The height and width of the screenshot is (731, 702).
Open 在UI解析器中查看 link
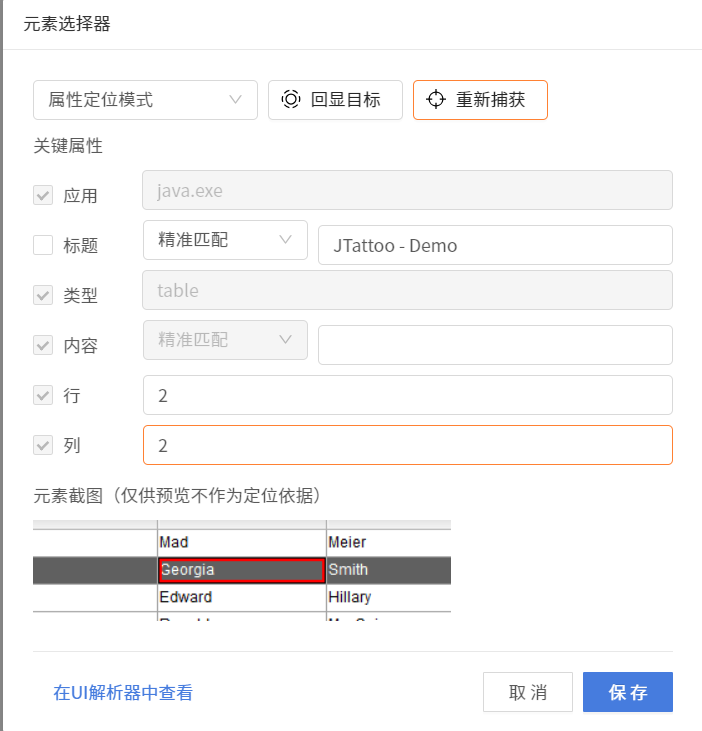[x=123, y=692]
